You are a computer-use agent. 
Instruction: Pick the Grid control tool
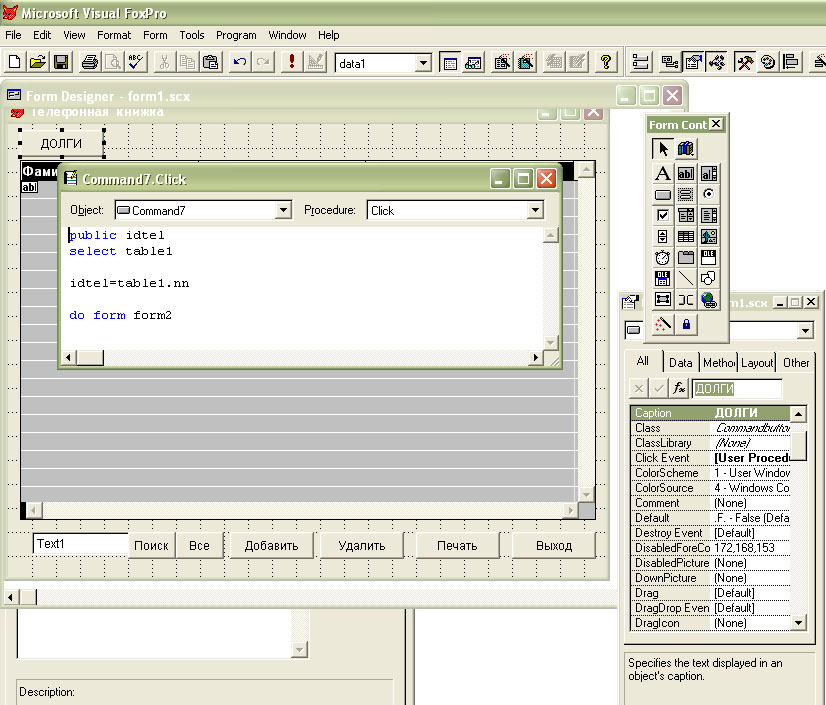point(686,237)
